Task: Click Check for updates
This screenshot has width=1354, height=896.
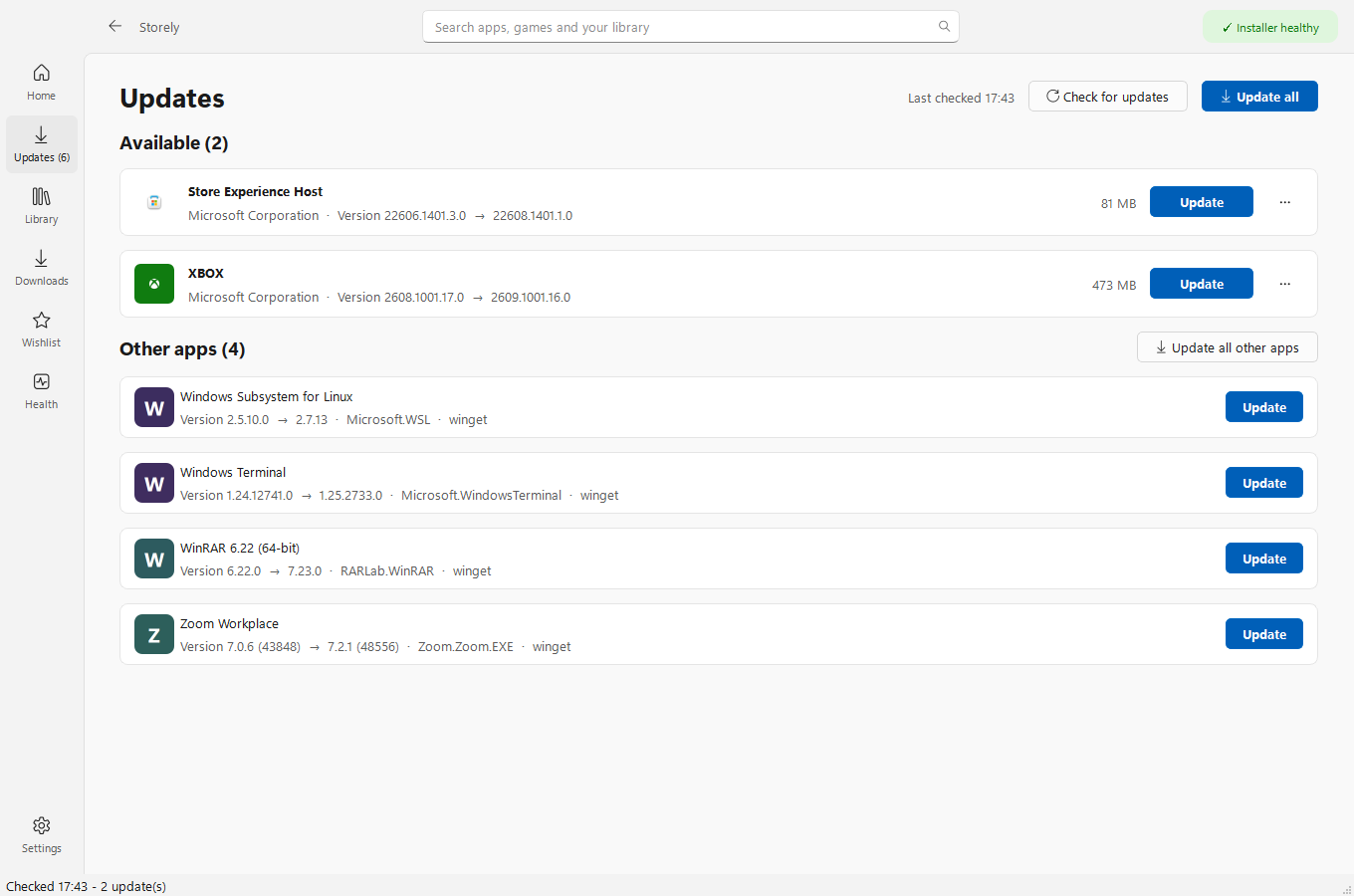Action: click(x=1108, y=97)
